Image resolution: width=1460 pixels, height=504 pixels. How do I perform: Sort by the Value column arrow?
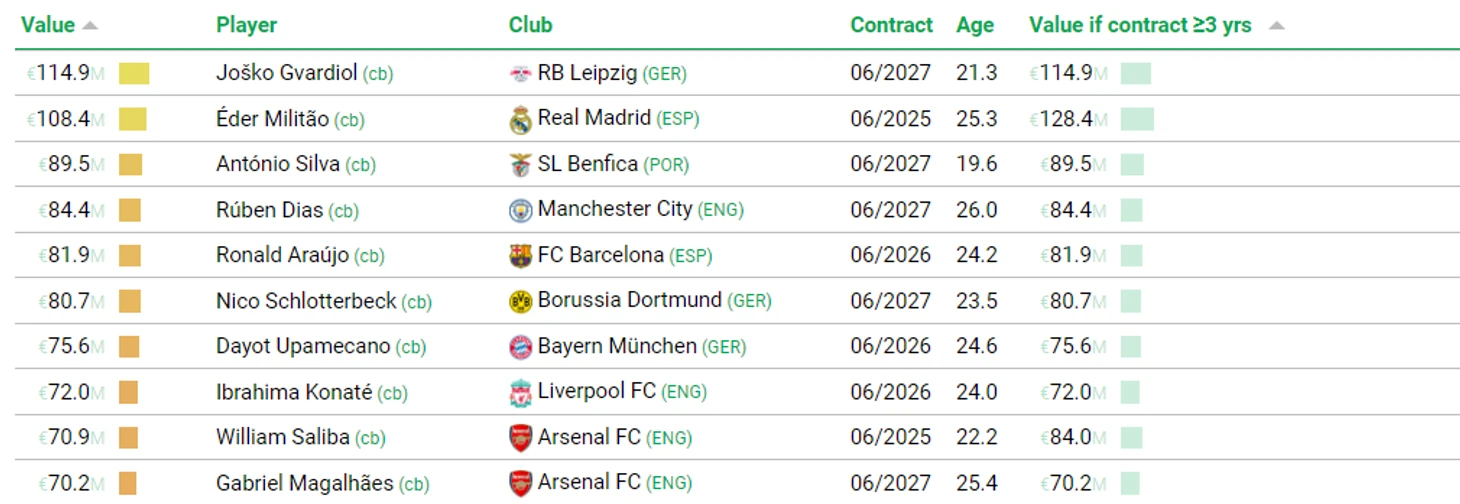click(90, 26)
